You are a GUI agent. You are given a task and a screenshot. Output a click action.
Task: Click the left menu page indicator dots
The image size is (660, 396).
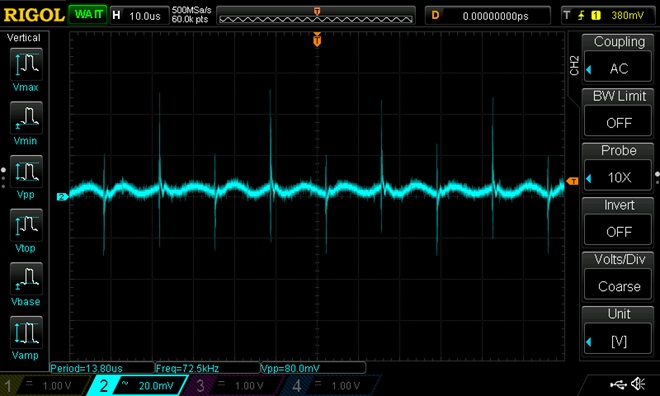pos(3,178)
